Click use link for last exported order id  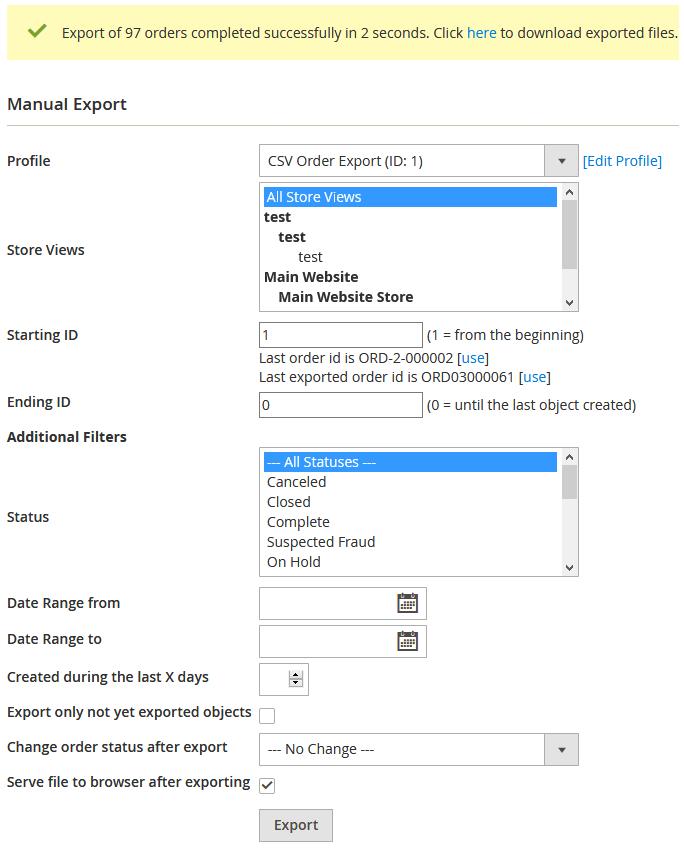coord(535,377)
